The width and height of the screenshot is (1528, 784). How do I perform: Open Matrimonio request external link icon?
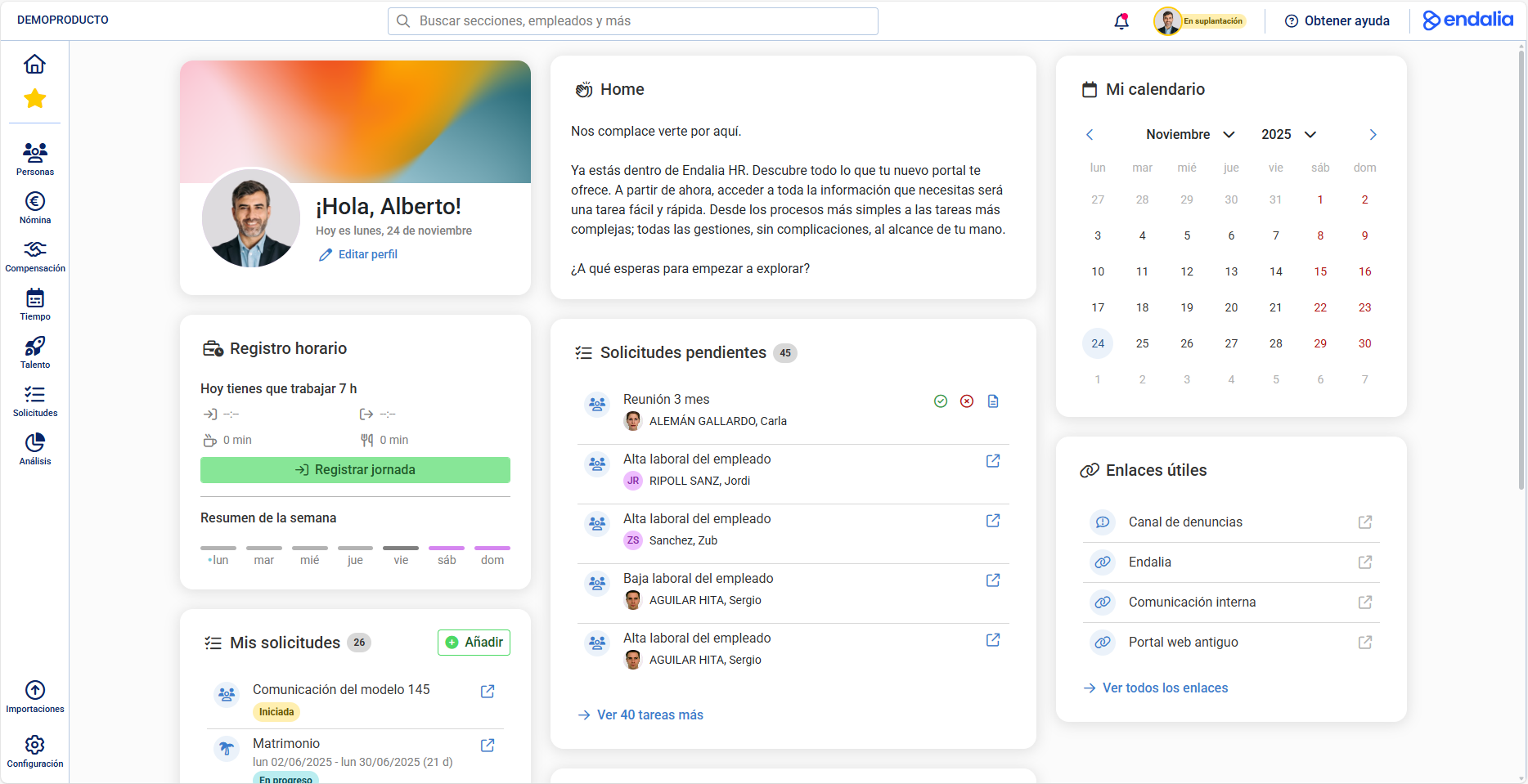[488, 746]
